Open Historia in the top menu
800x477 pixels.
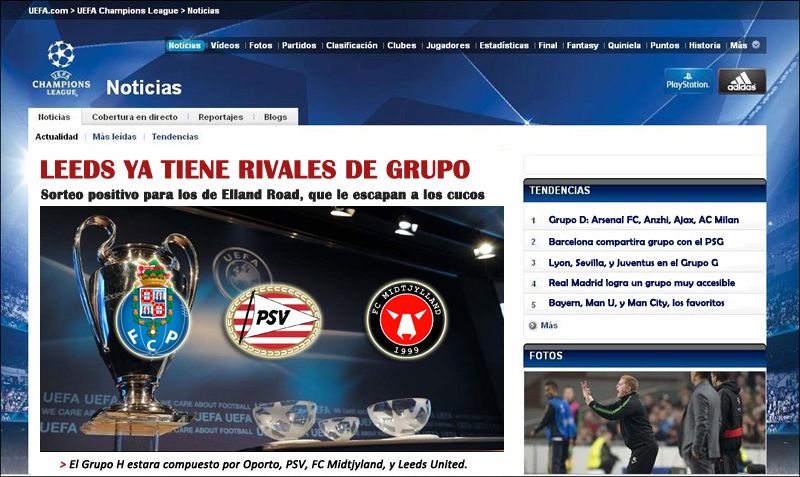[x=705, y=45]
